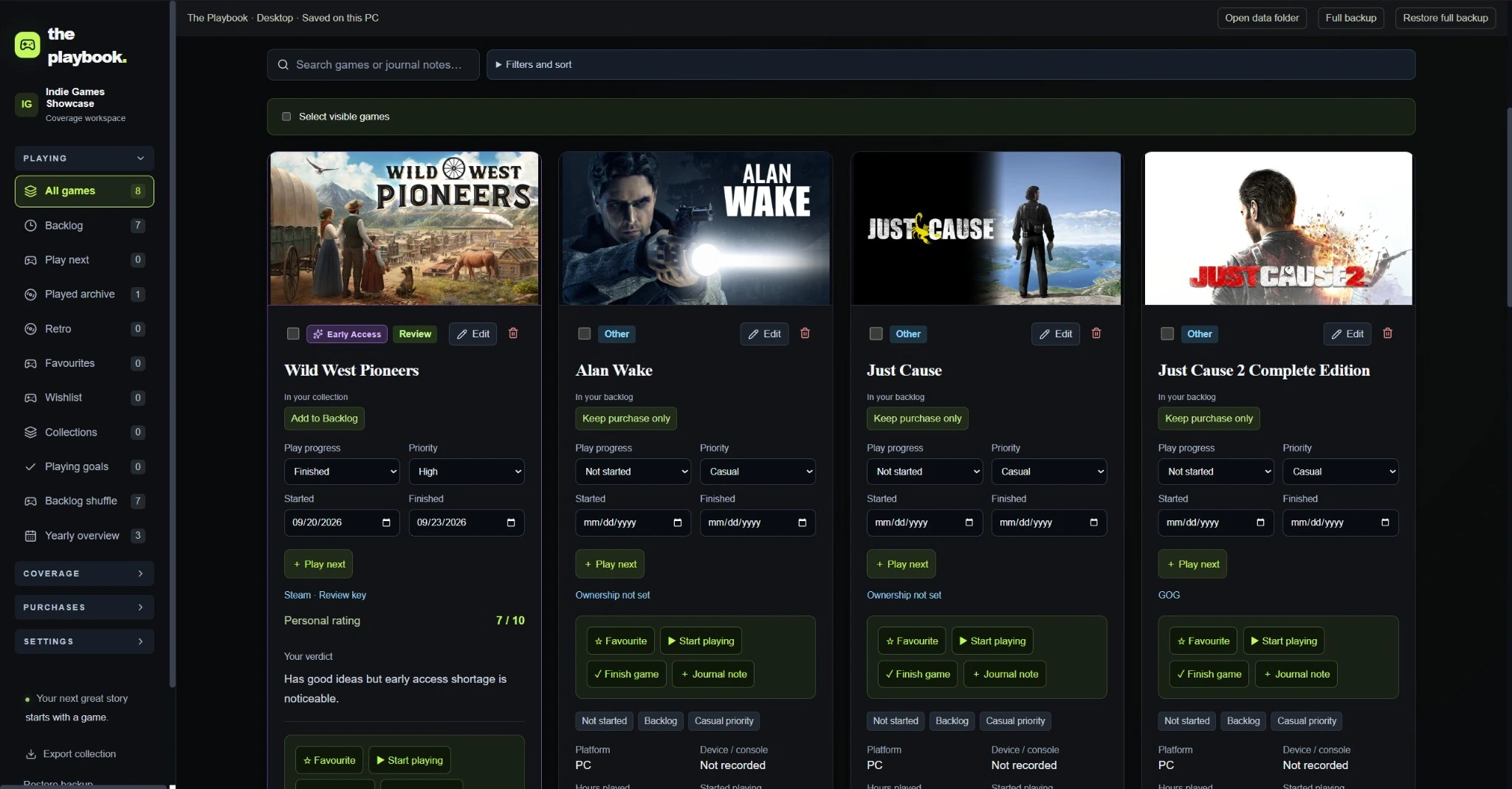Open Backlog shuffle in sidebar

[x=84, y=501]
